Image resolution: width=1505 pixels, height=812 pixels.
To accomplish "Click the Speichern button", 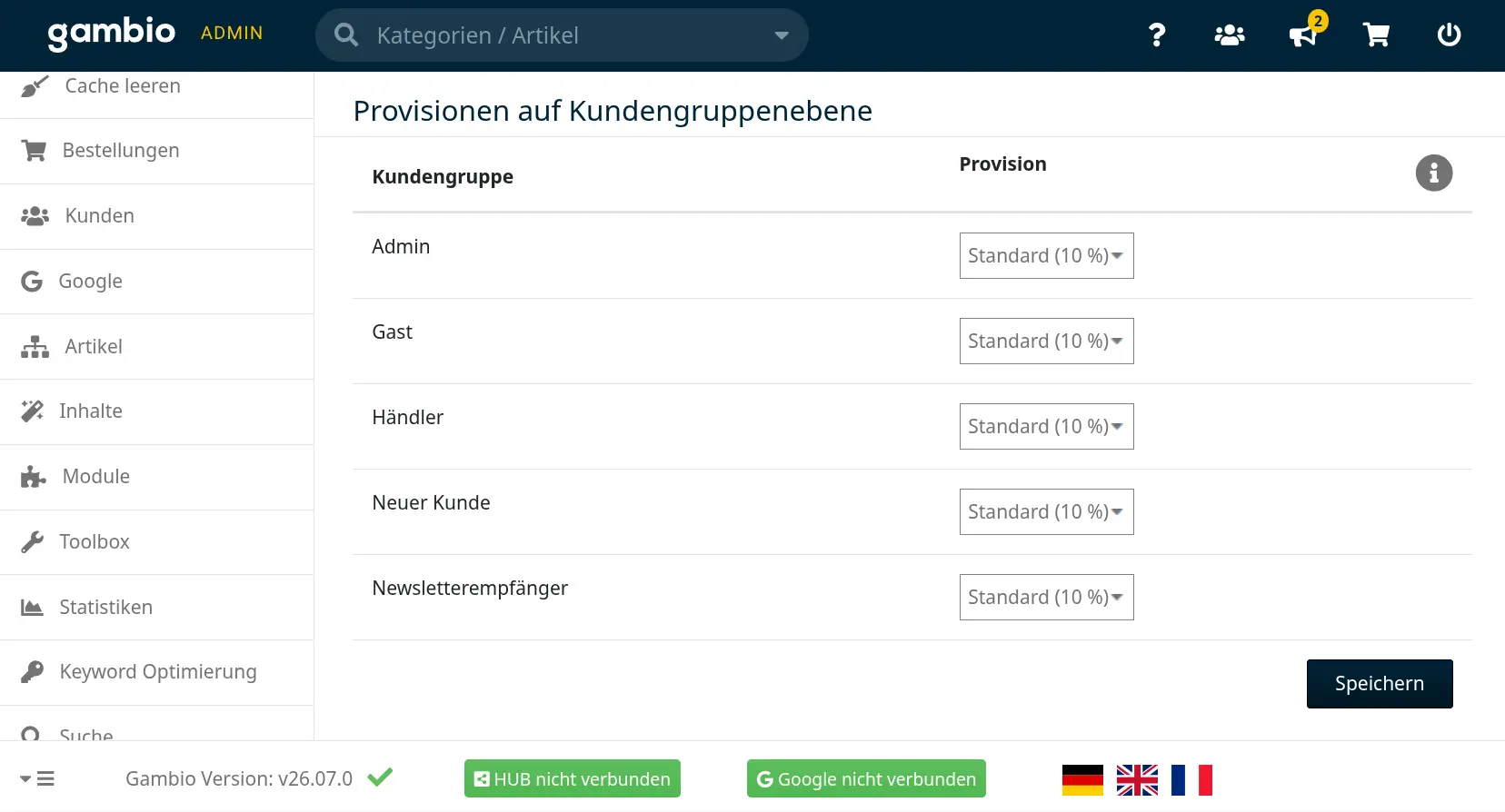I will 1380,684.
